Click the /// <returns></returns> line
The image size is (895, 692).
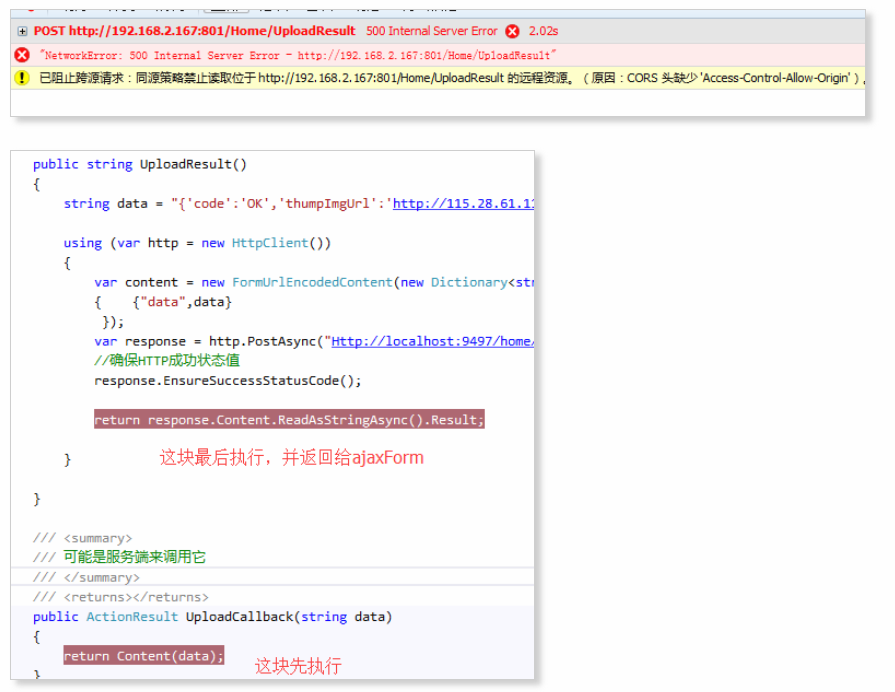coord(121,597)
